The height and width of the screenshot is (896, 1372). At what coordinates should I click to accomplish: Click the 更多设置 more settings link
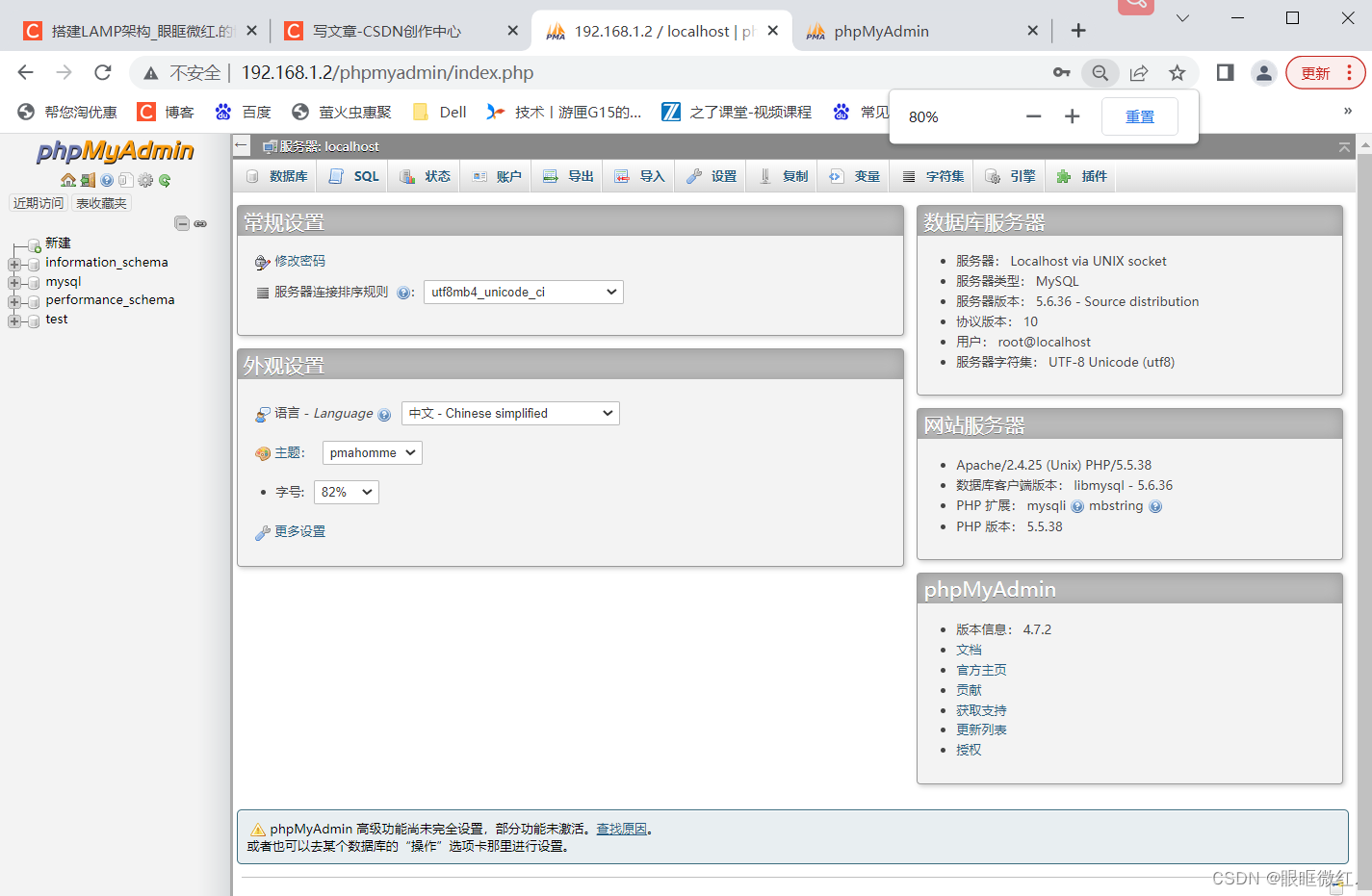coord(299,531)
